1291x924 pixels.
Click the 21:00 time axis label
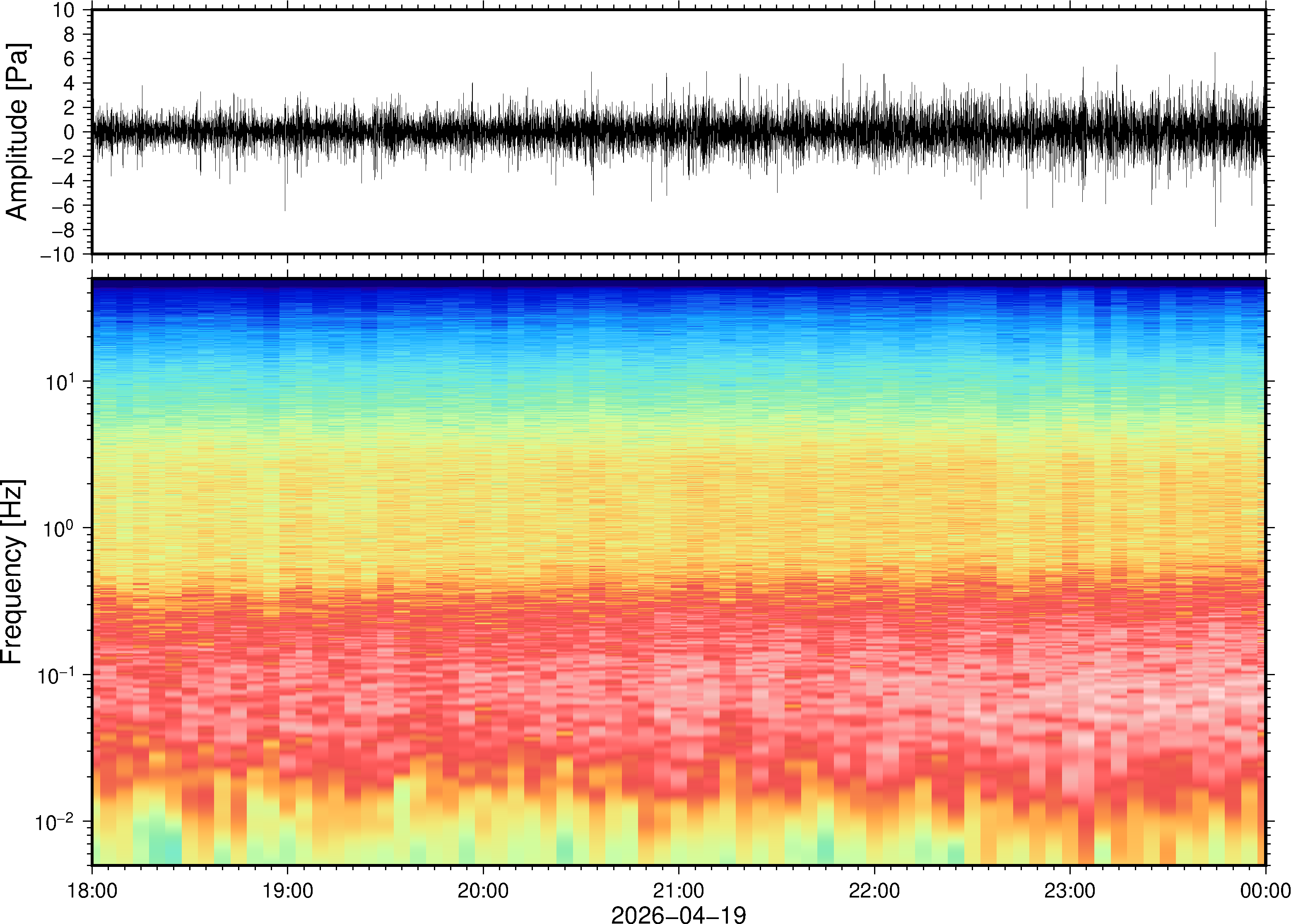point(678,890)
